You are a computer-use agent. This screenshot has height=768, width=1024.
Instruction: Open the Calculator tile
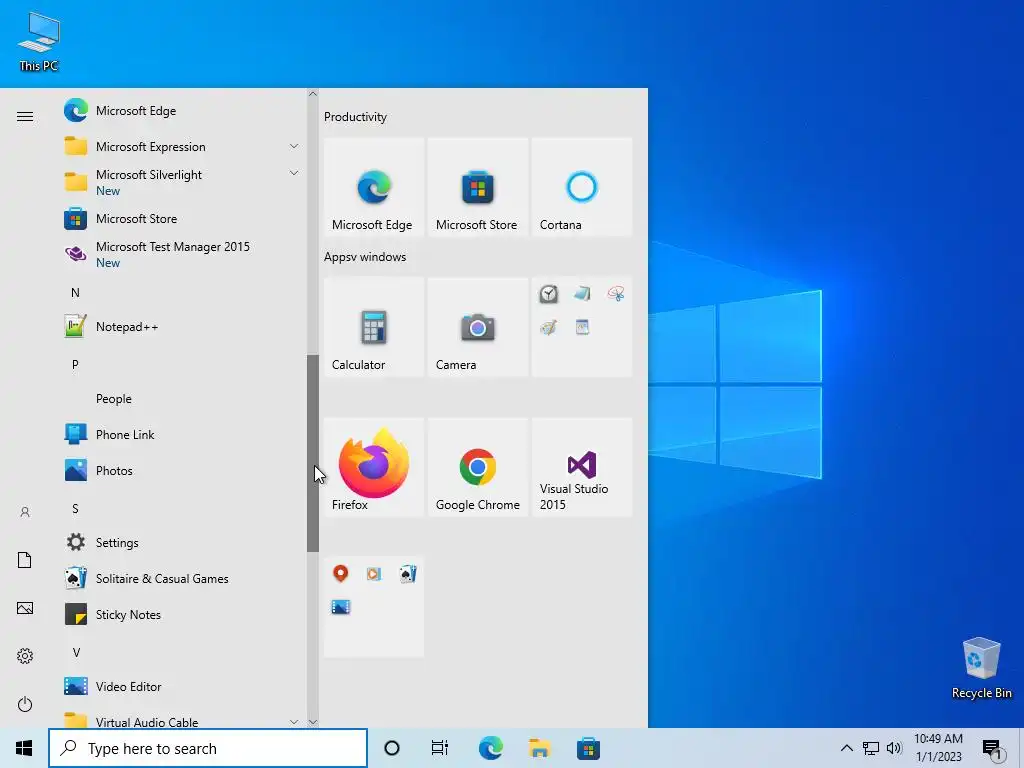(374, 327)
